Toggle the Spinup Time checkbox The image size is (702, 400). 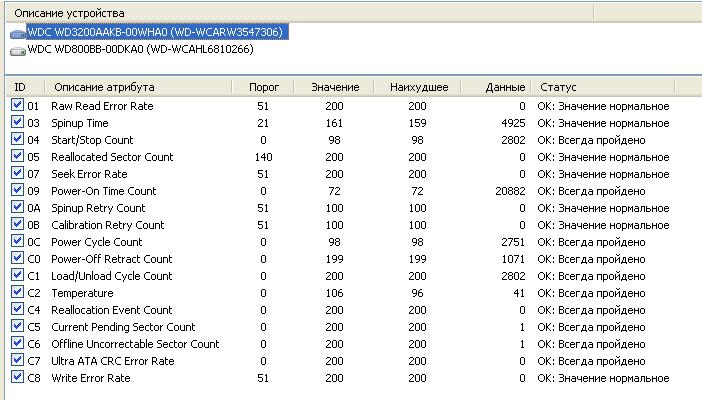click(17, 122)
